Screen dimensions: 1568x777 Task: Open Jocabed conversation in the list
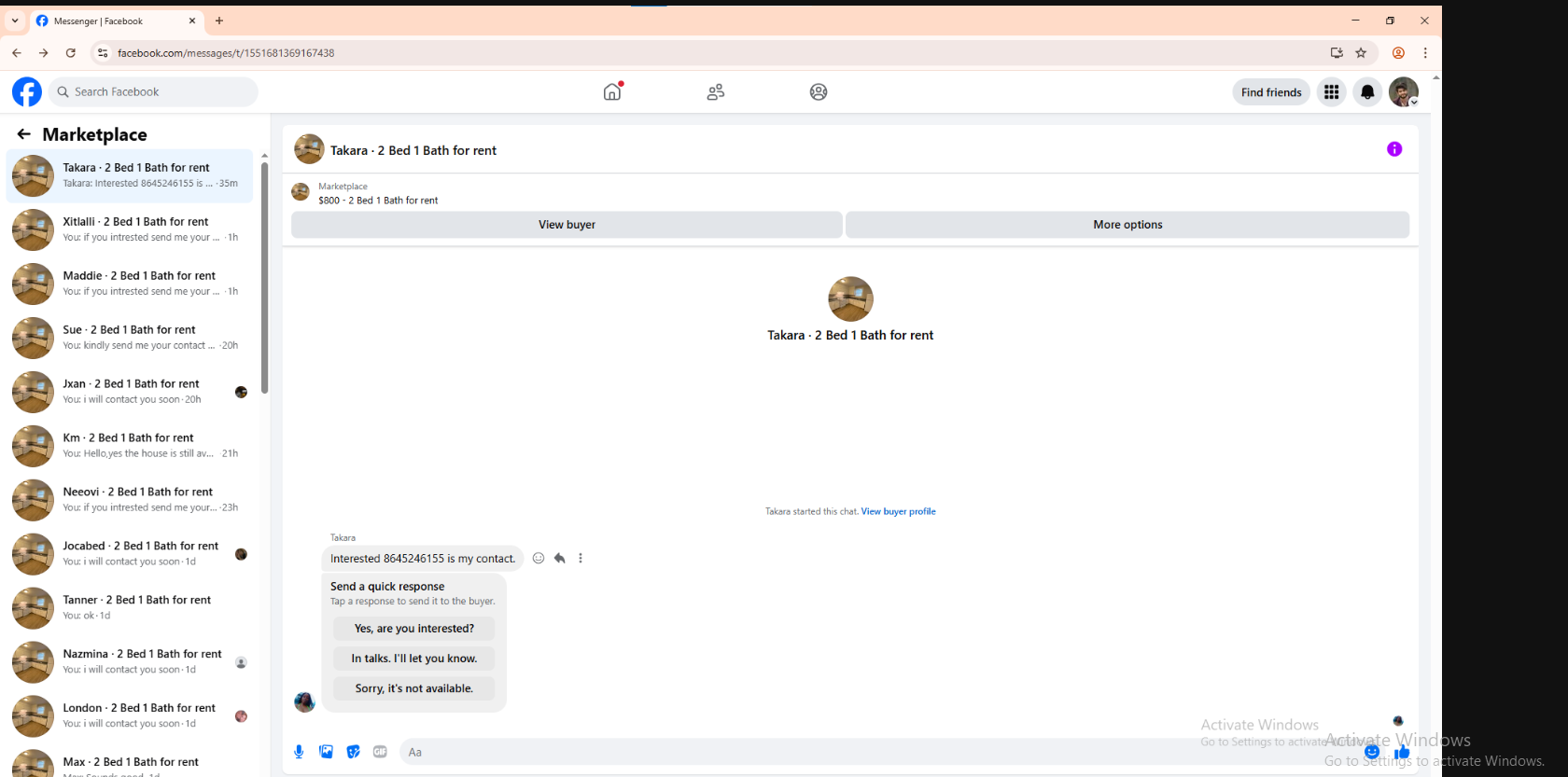(130, 554)
